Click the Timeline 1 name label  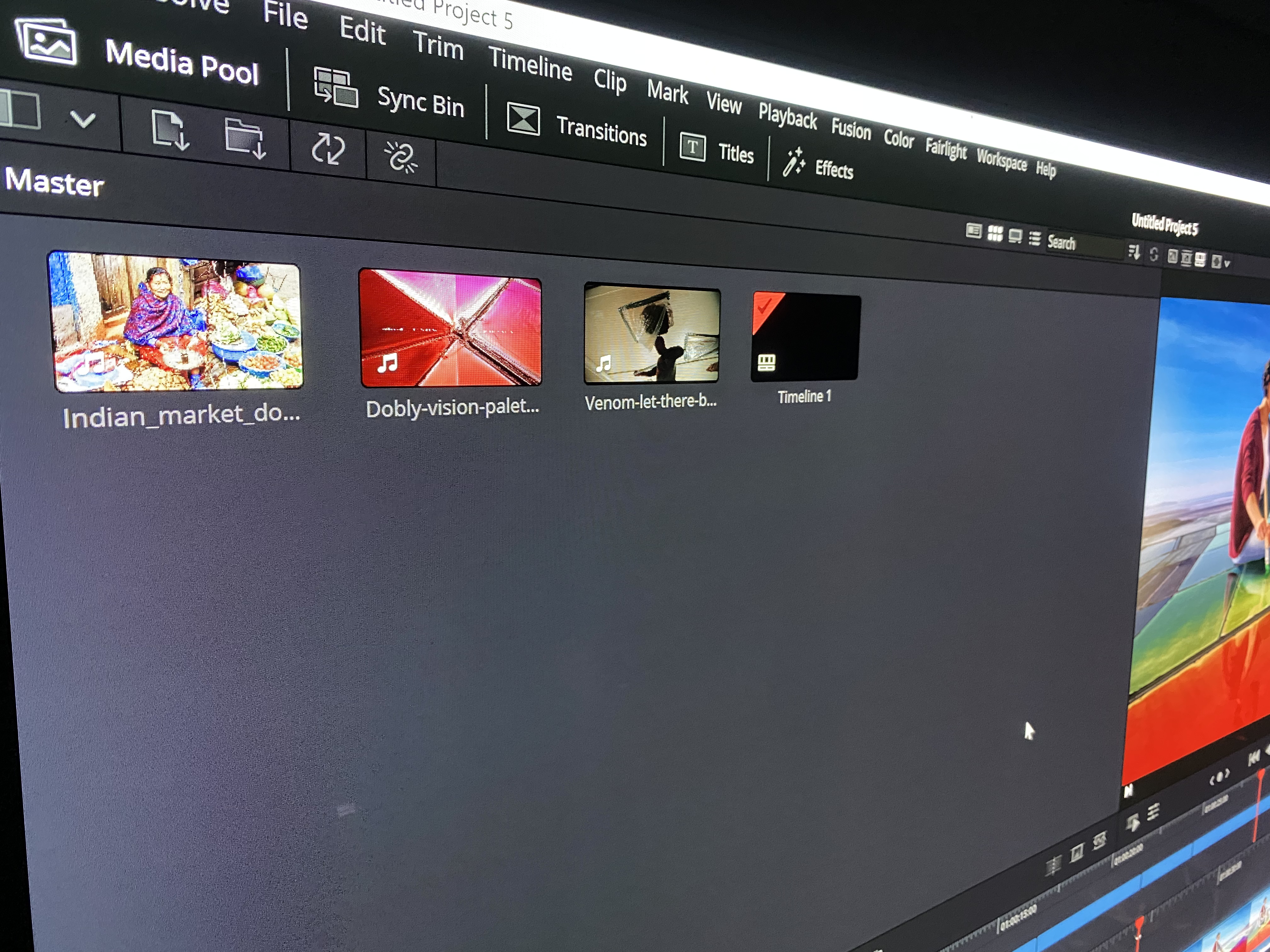click(804, 397)
